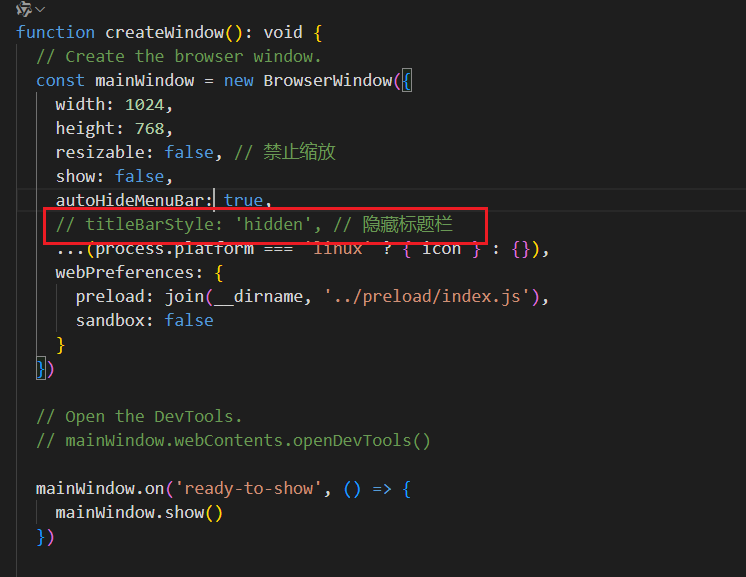This screenshot has width=746, height=577.
Task: Click the show() call in mainWindow.show()
Action: click(x=194, y=513)
